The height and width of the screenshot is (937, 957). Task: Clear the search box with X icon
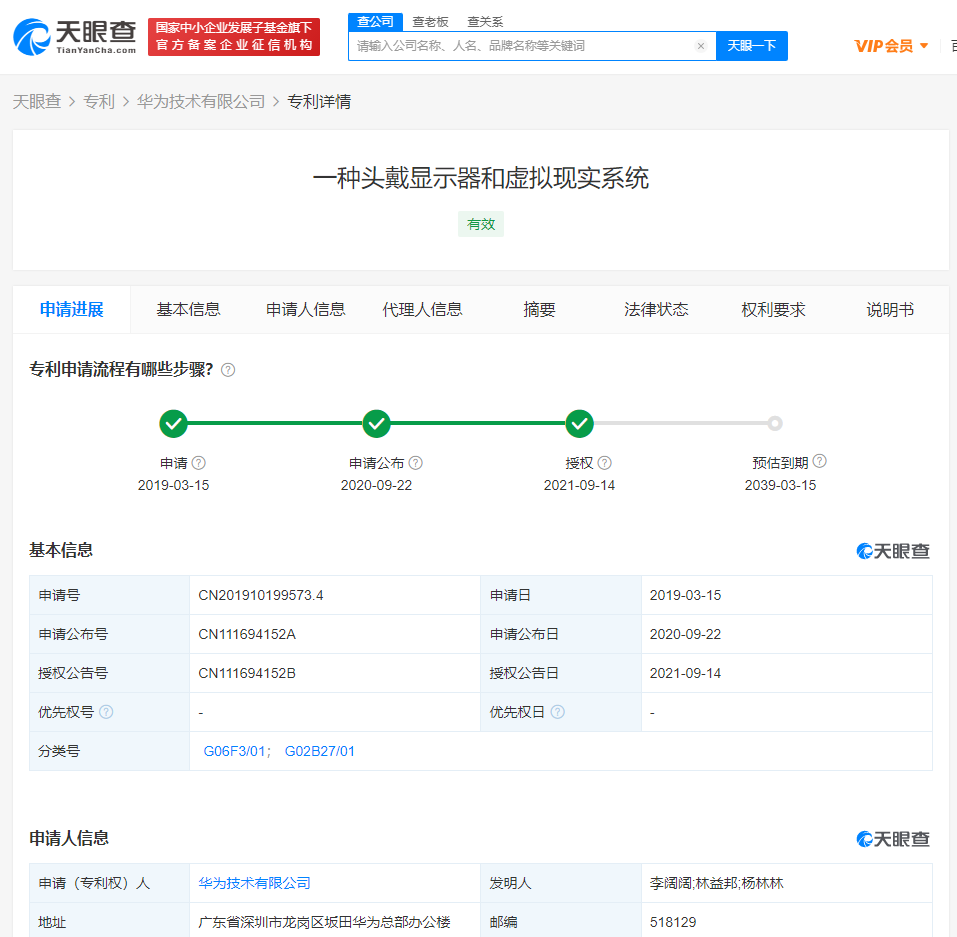(x=701, y=46)
